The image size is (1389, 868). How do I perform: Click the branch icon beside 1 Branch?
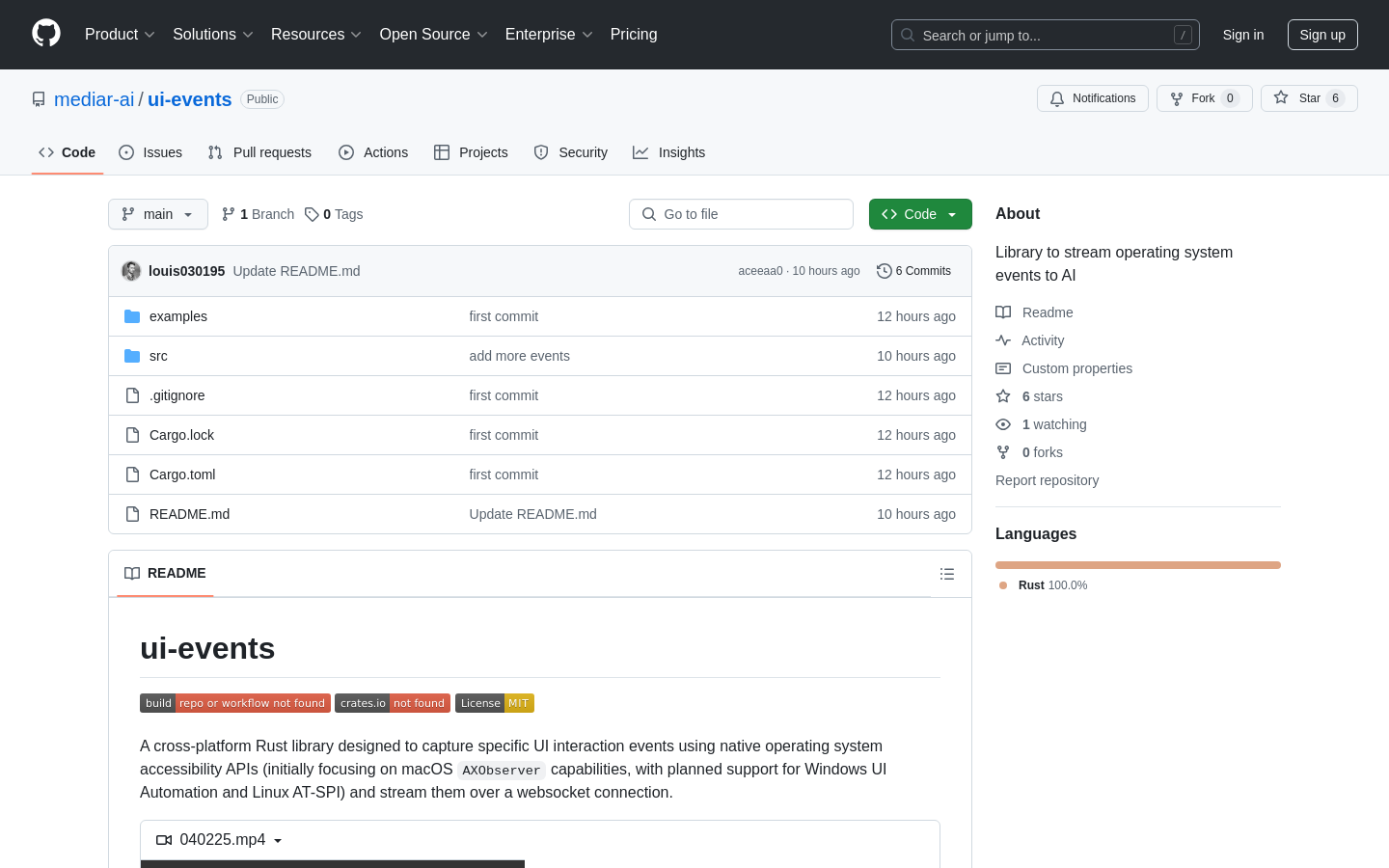pyautogui.click(x=229, y=214)
